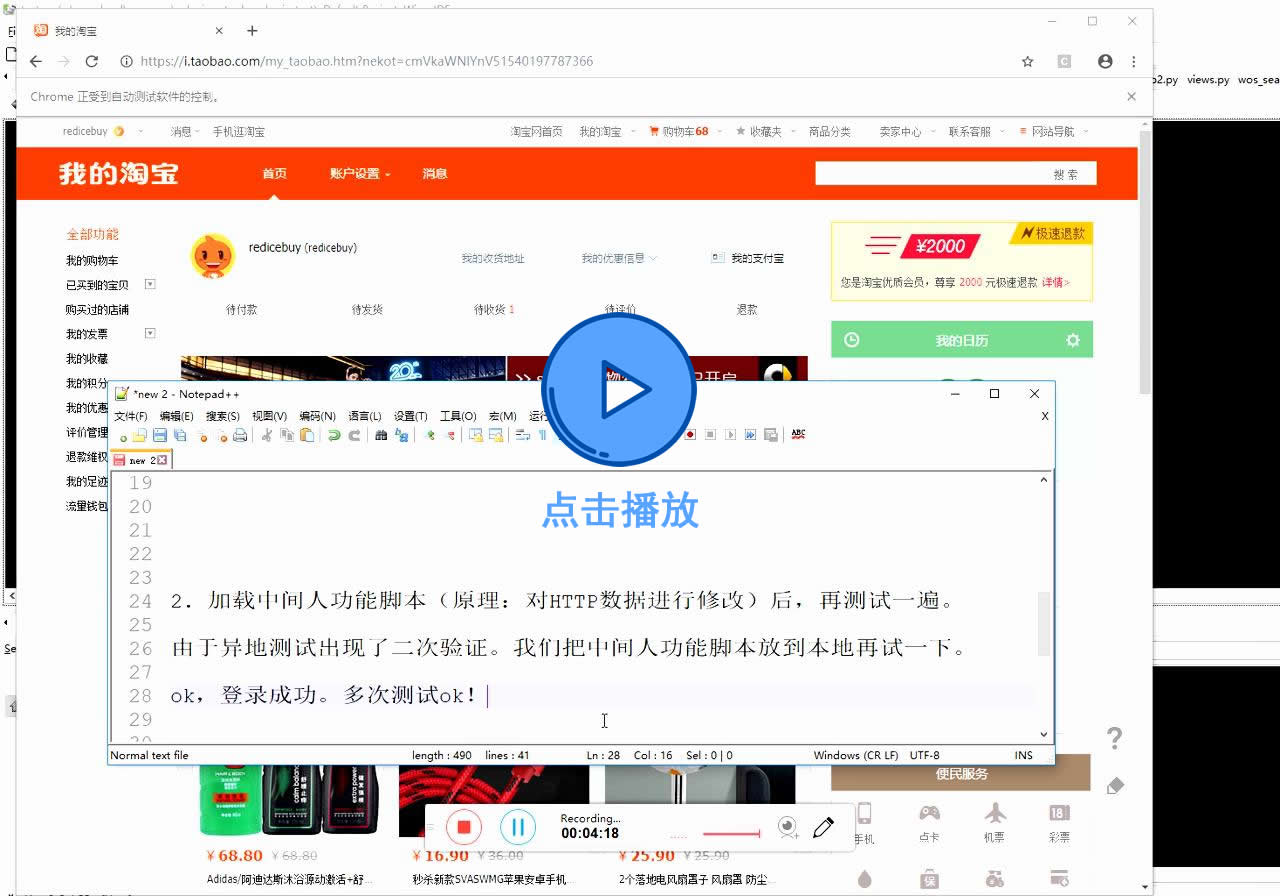Image resolution: width=1280 pixels, height=896 pixels.
Task: Cut icon (scissors) in Notepad++ toolbar
Action: [x=267, y=435]
